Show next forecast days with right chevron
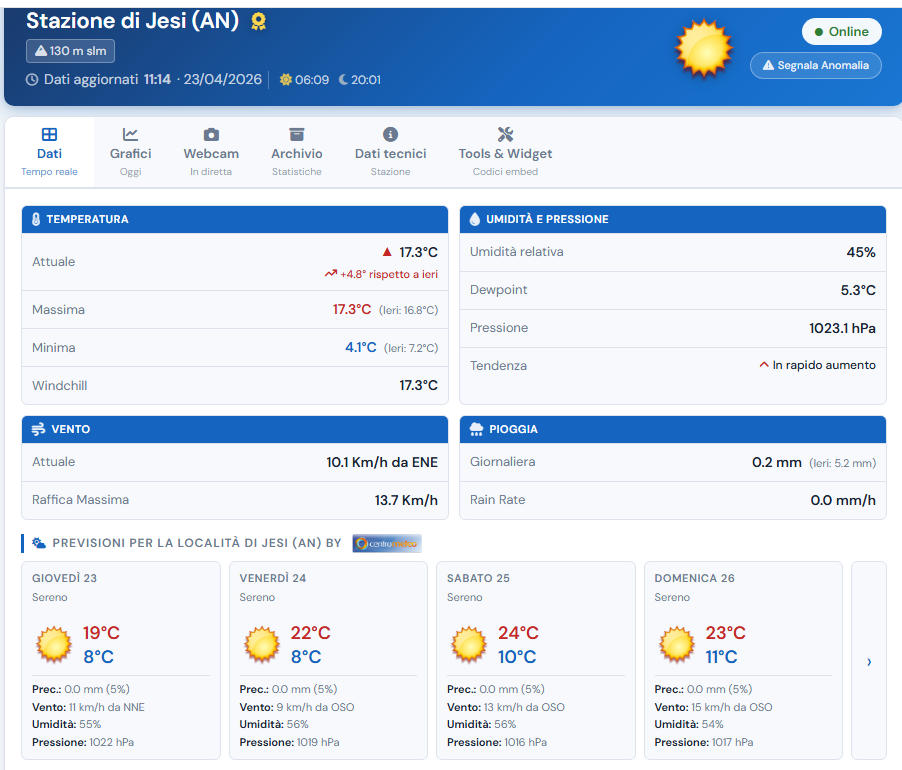This screenshot has width=902, height=770. click(x=868, y=661)
